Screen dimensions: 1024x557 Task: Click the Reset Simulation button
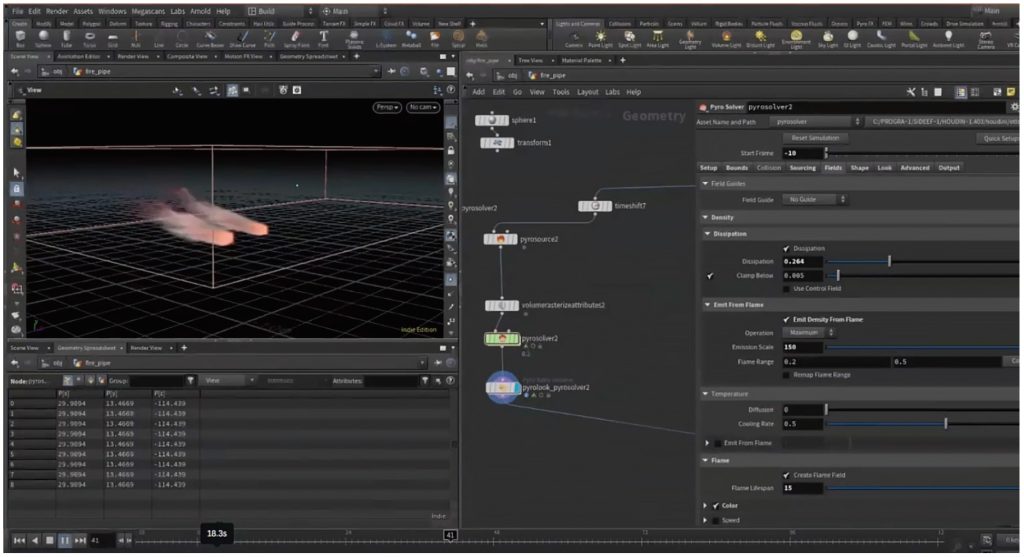(815, 138)
